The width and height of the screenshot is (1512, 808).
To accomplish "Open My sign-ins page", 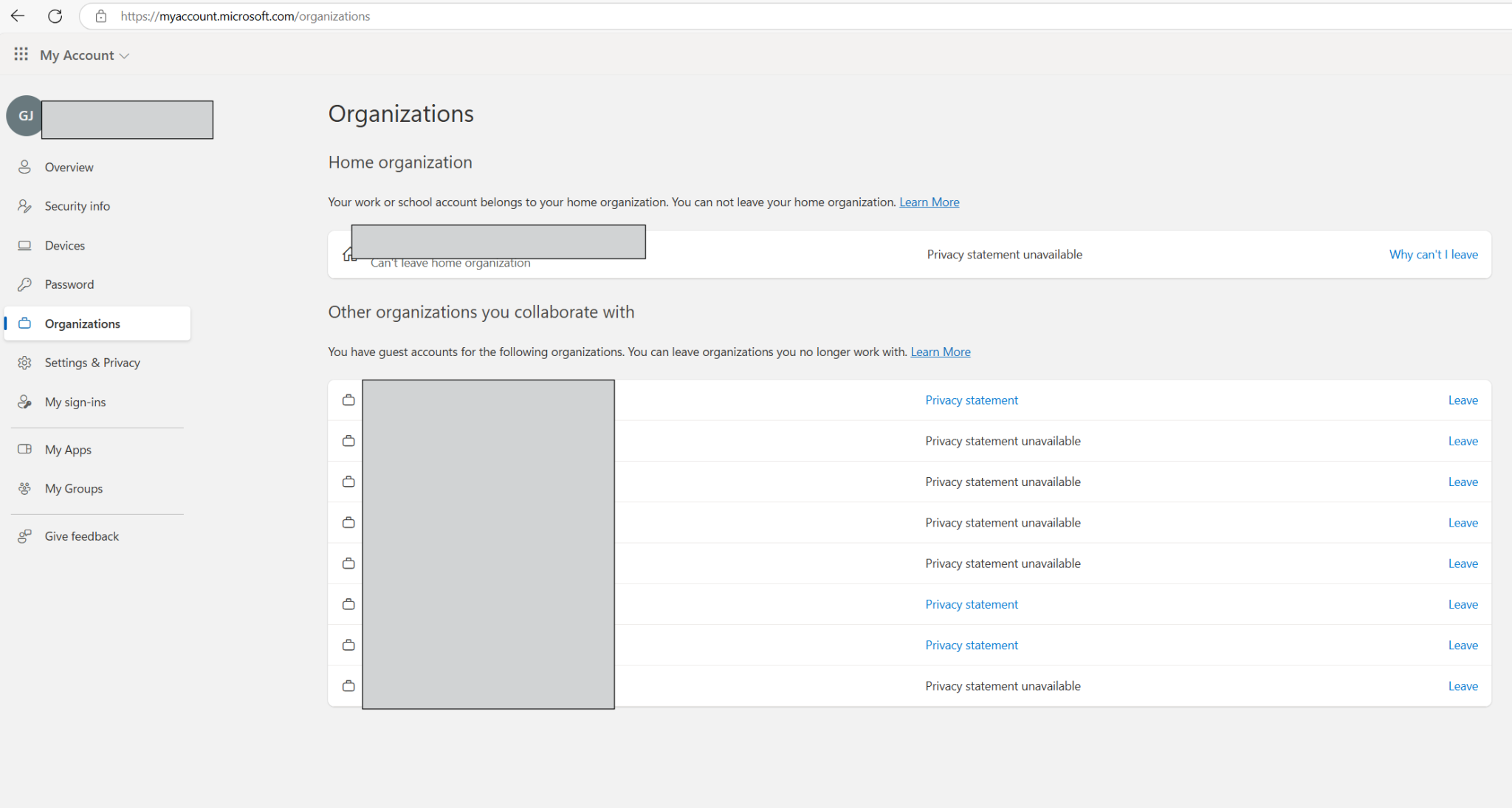I will 24,401.
